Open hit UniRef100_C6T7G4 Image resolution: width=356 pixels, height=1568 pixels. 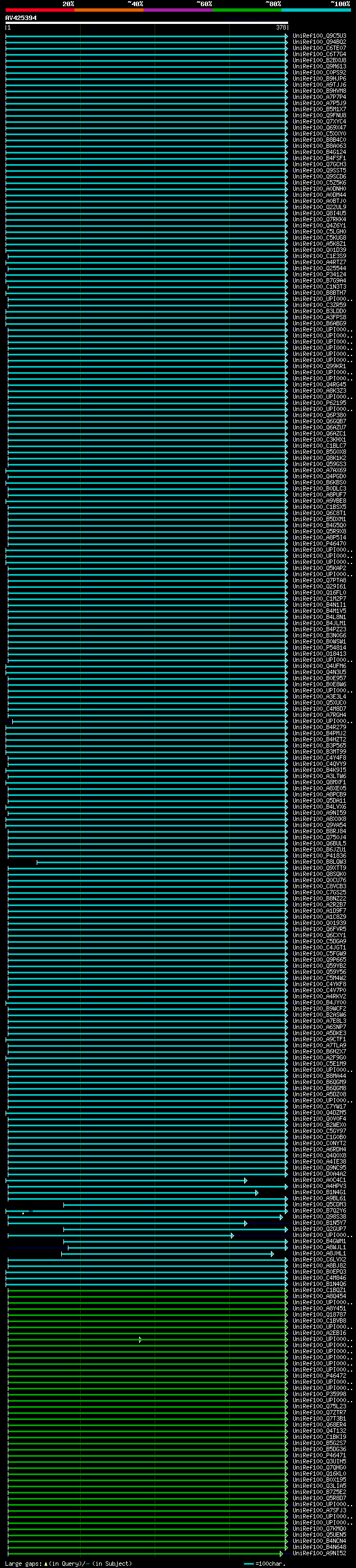[319, 54]
